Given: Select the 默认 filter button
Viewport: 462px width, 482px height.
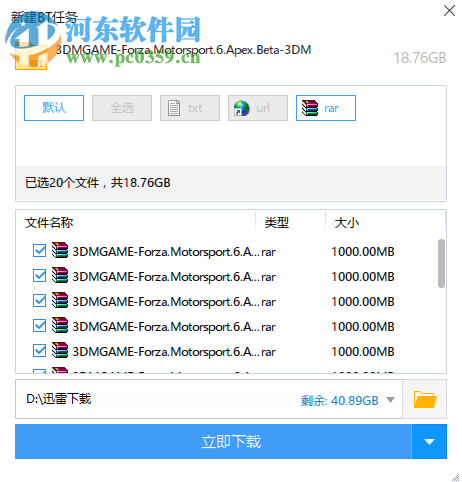Looking at the screenshot, I should pyautogui.click(x=54, y=108).
